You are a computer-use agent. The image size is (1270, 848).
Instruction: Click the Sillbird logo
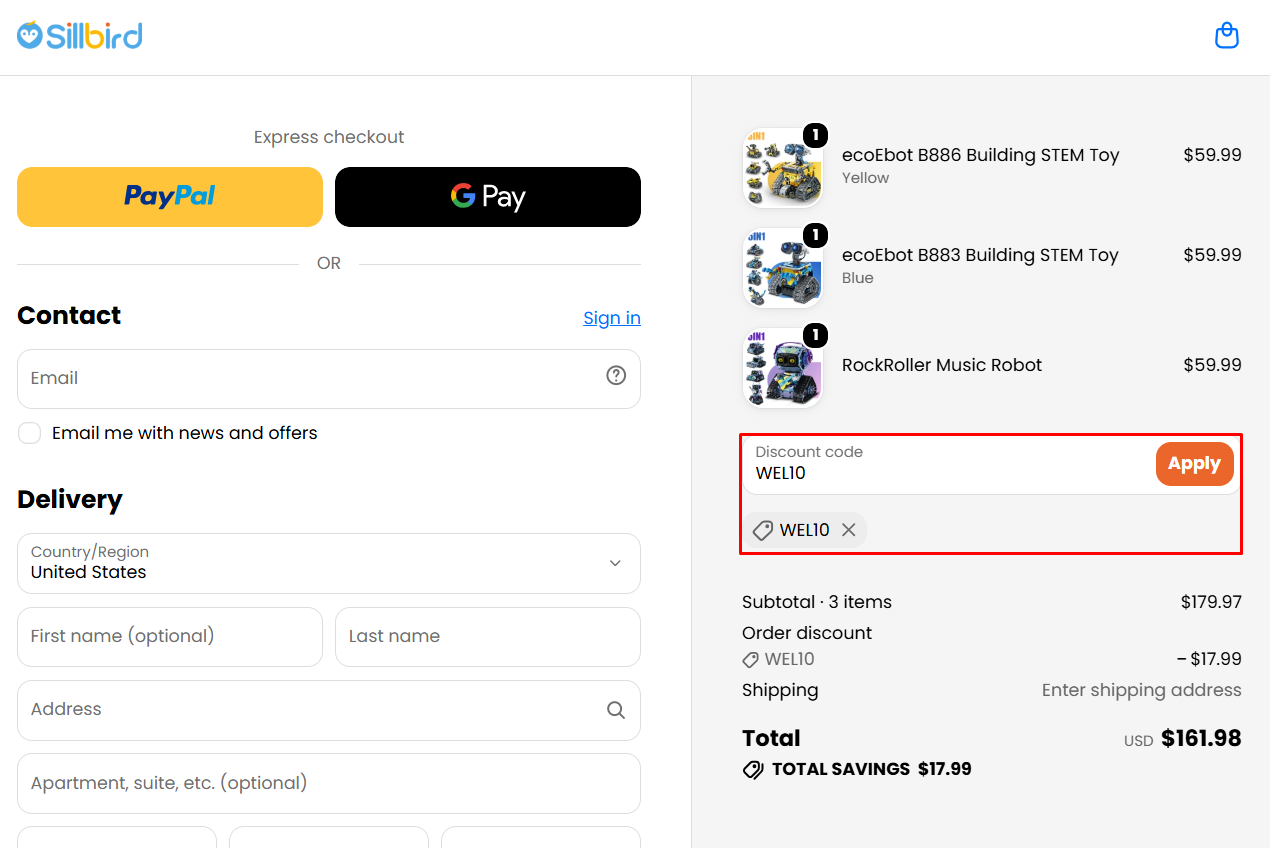point(80,36)
